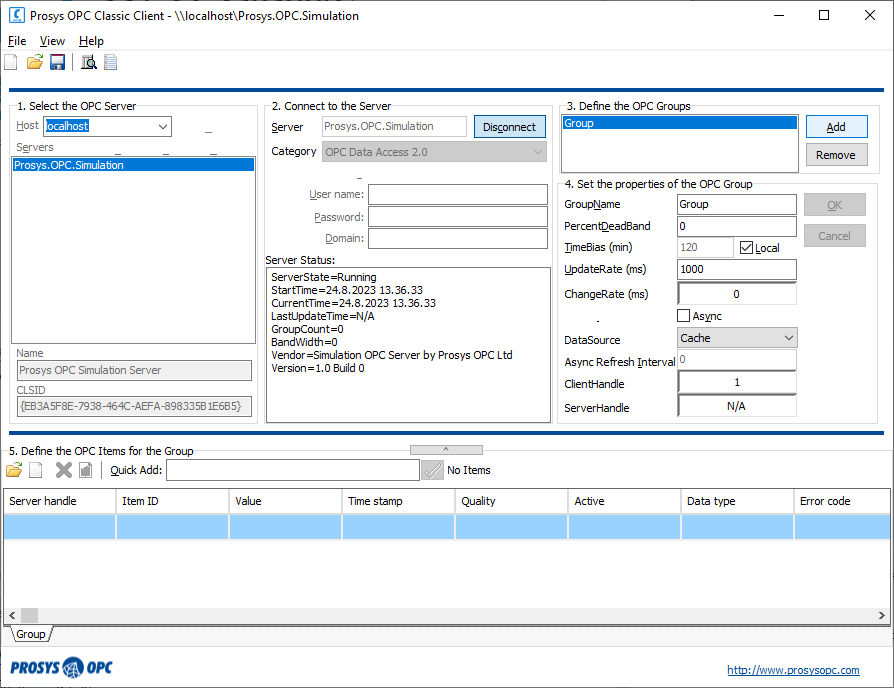Screen dimensions: 894x688
Task: Click the Quick Add checkmark confirm icon
Action: [433, 470]
